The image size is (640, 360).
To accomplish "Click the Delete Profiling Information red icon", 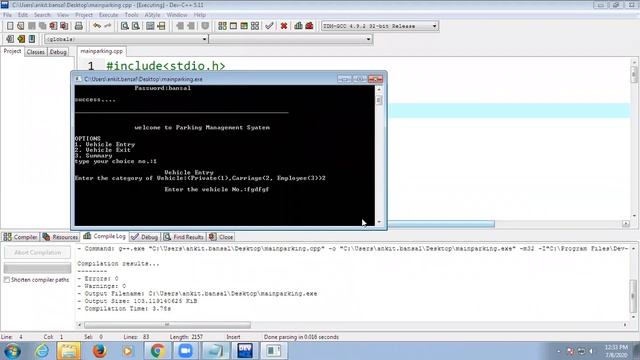I will [x=309, y=26].
